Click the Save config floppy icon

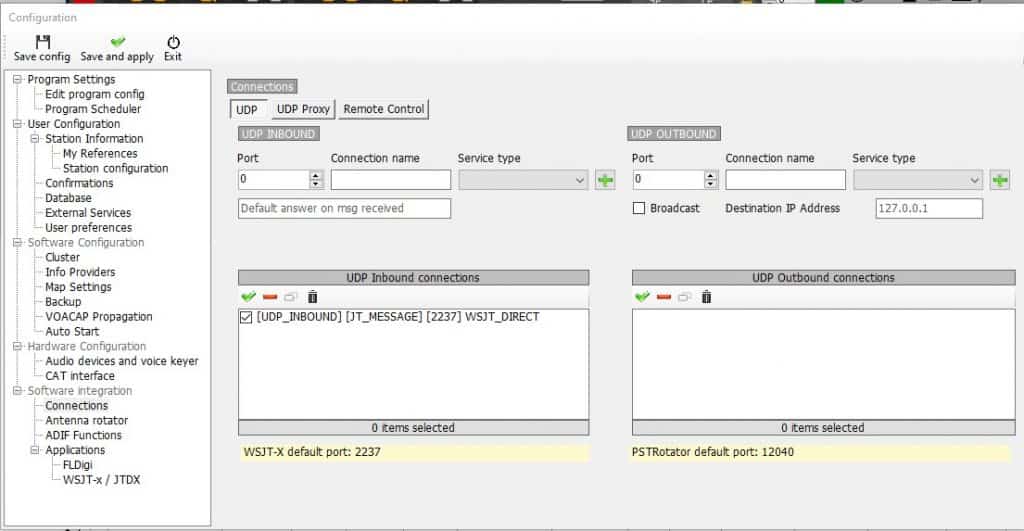point(42,42)
